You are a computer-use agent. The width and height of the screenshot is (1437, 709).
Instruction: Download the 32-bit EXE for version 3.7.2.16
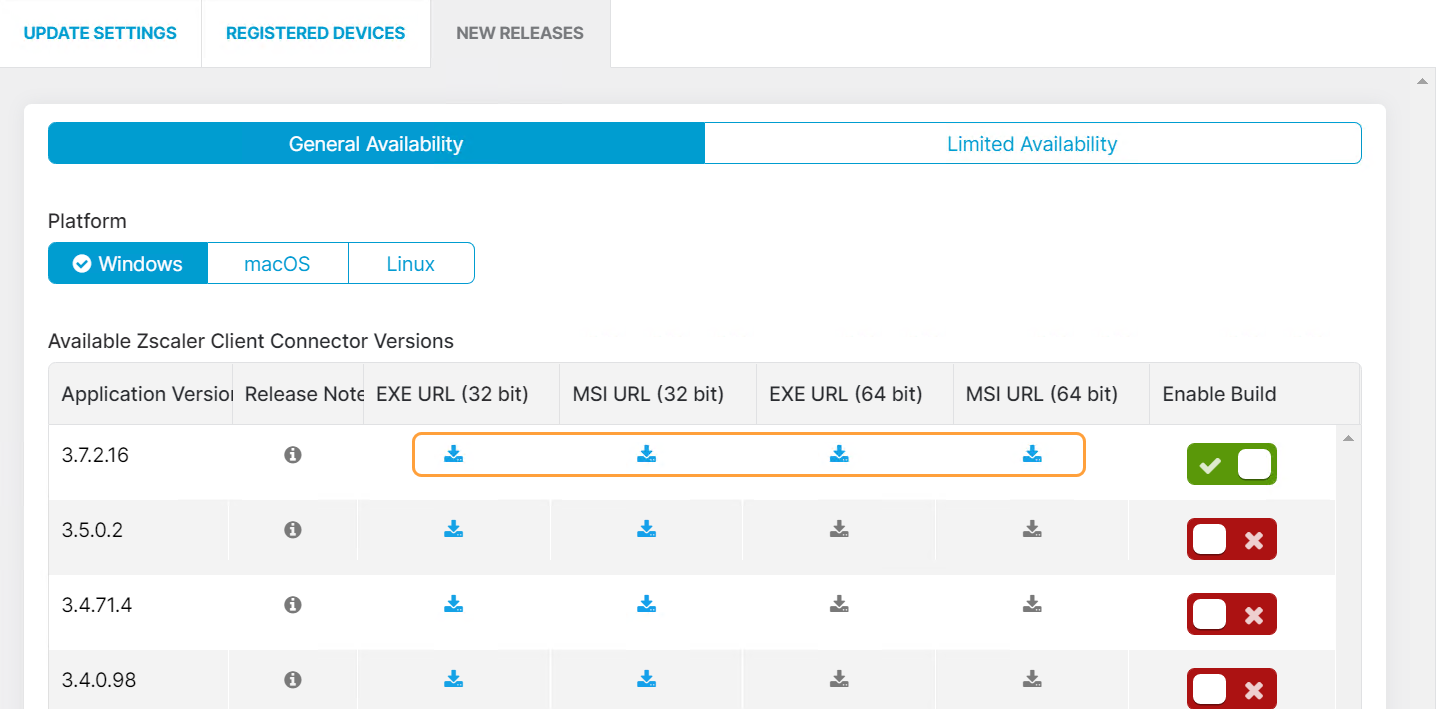[453, 454]
